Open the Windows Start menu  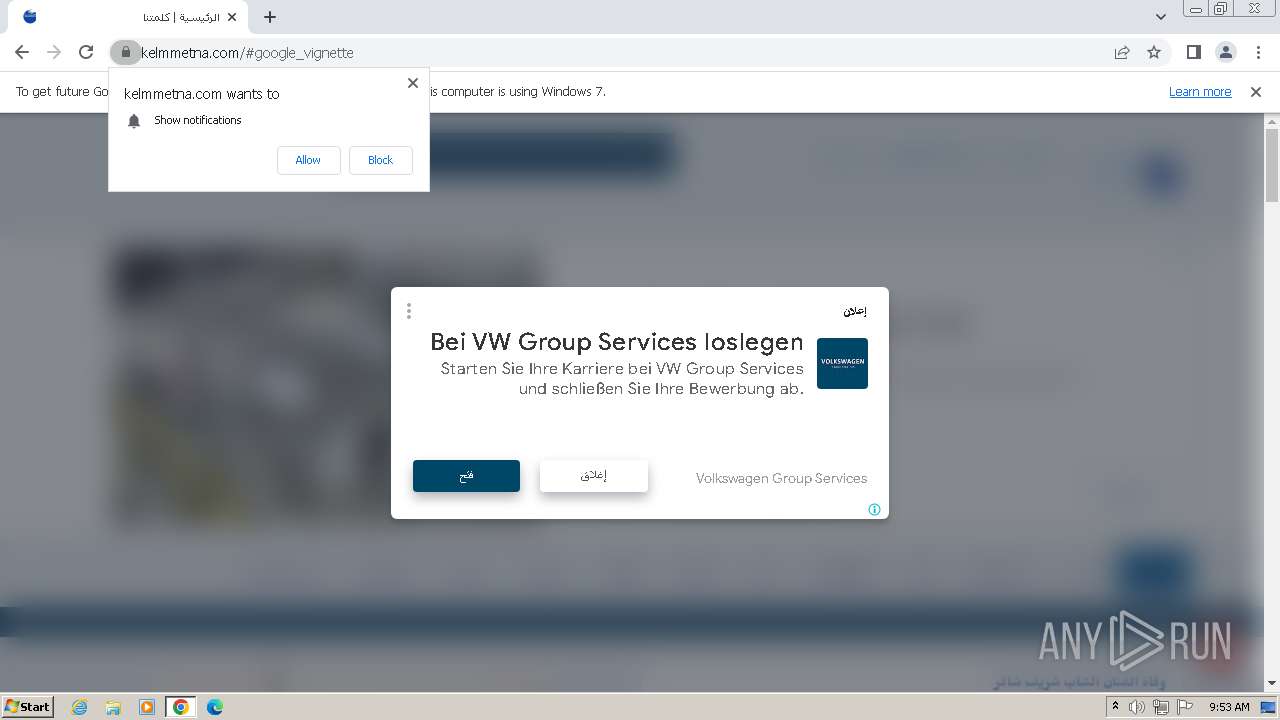28,706
